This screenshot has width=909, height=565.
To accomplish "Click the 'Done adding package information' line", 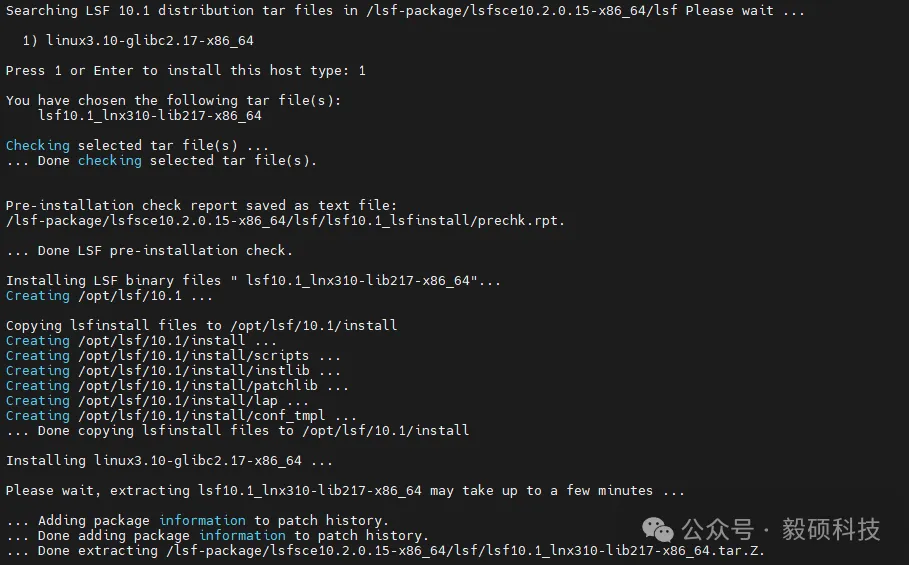I will [217, 535].
